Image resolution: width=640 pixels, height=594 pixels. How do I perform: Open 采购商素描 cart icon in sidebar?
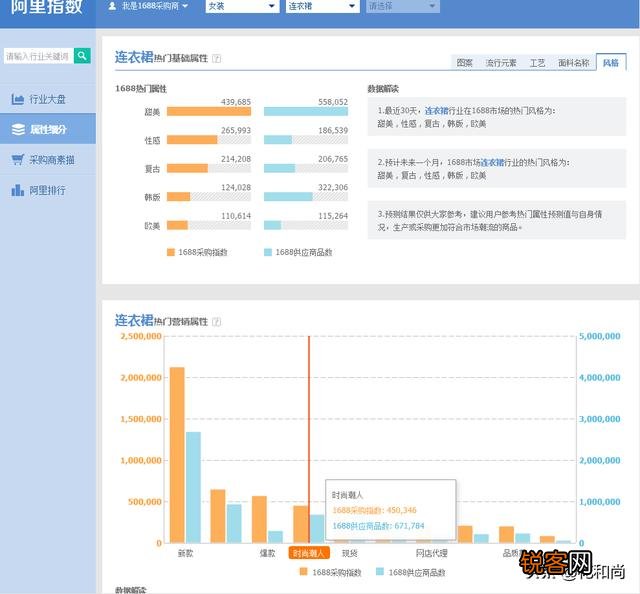18,160
